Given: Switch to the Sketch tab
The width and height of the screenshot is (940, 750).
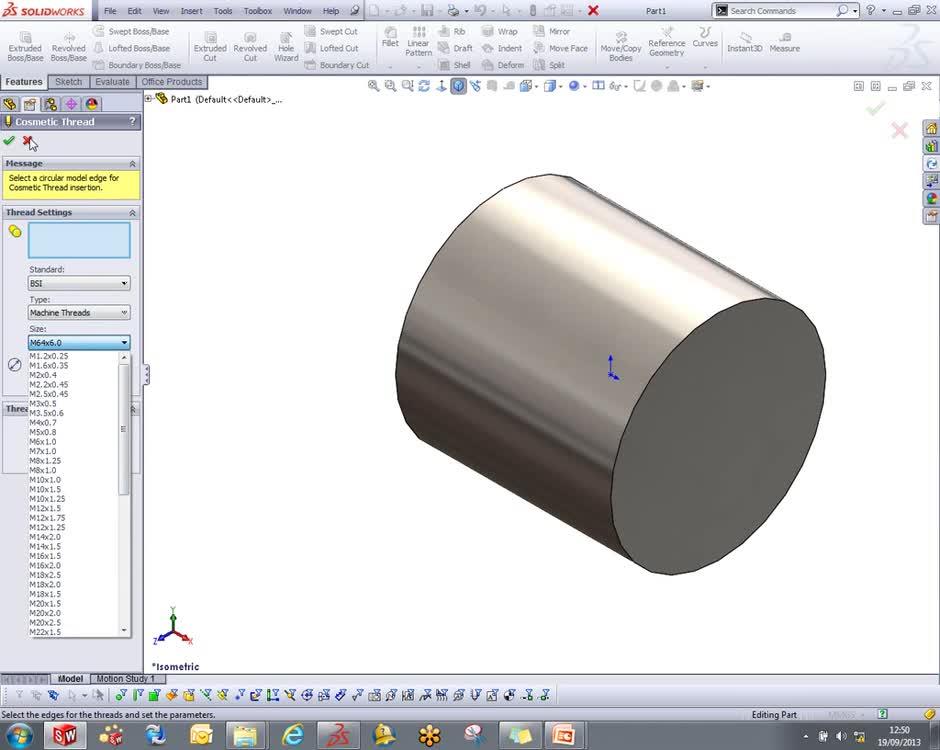Looking at the screenshot, I should pos(68,82).
